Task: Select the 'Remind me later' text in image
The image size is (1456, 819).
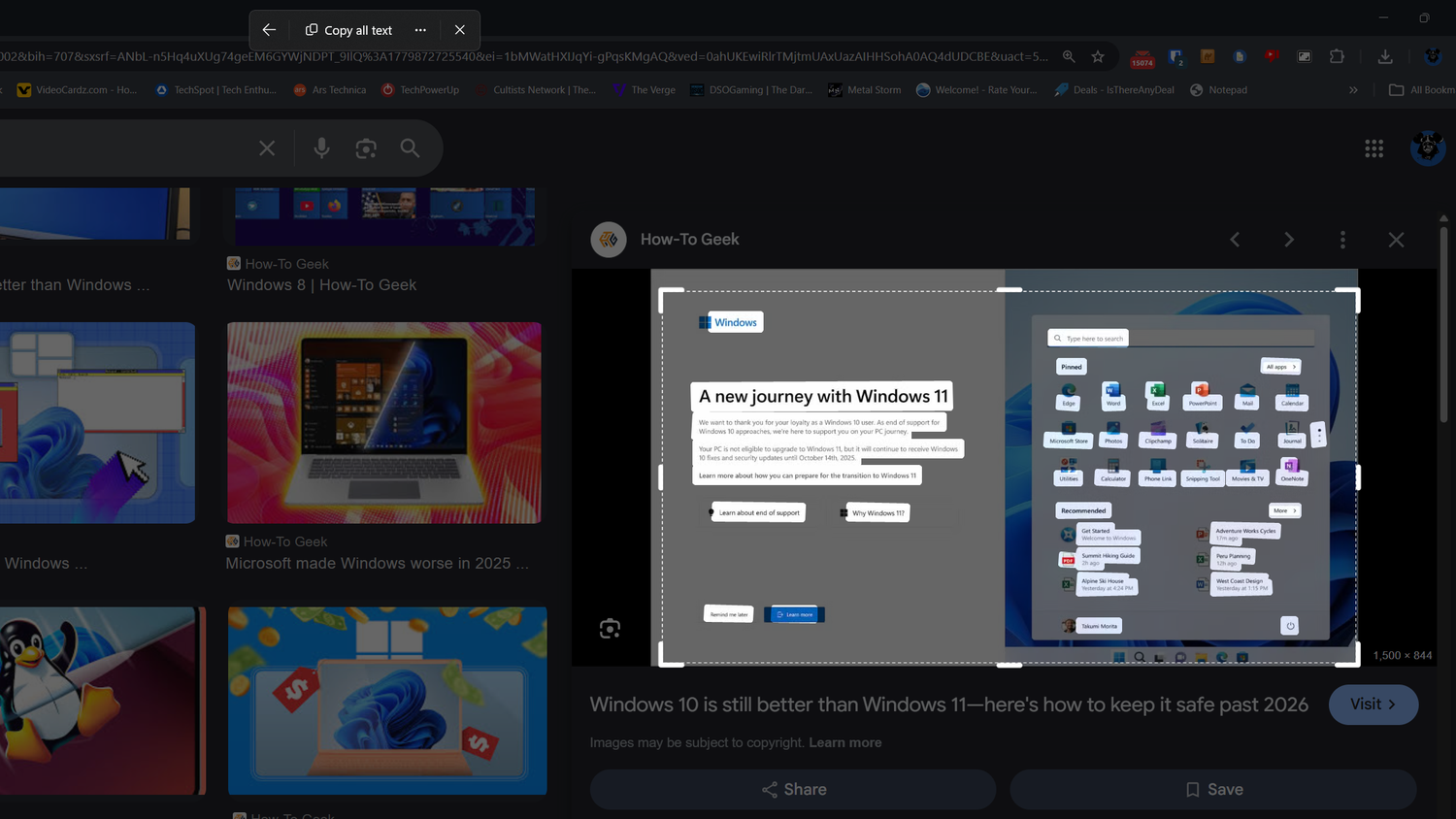Action: (729, 614)
